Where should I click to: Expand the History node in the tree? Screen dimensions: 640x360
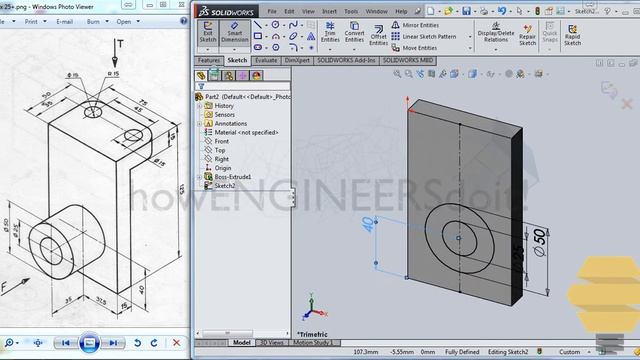(x=200, y=106)
